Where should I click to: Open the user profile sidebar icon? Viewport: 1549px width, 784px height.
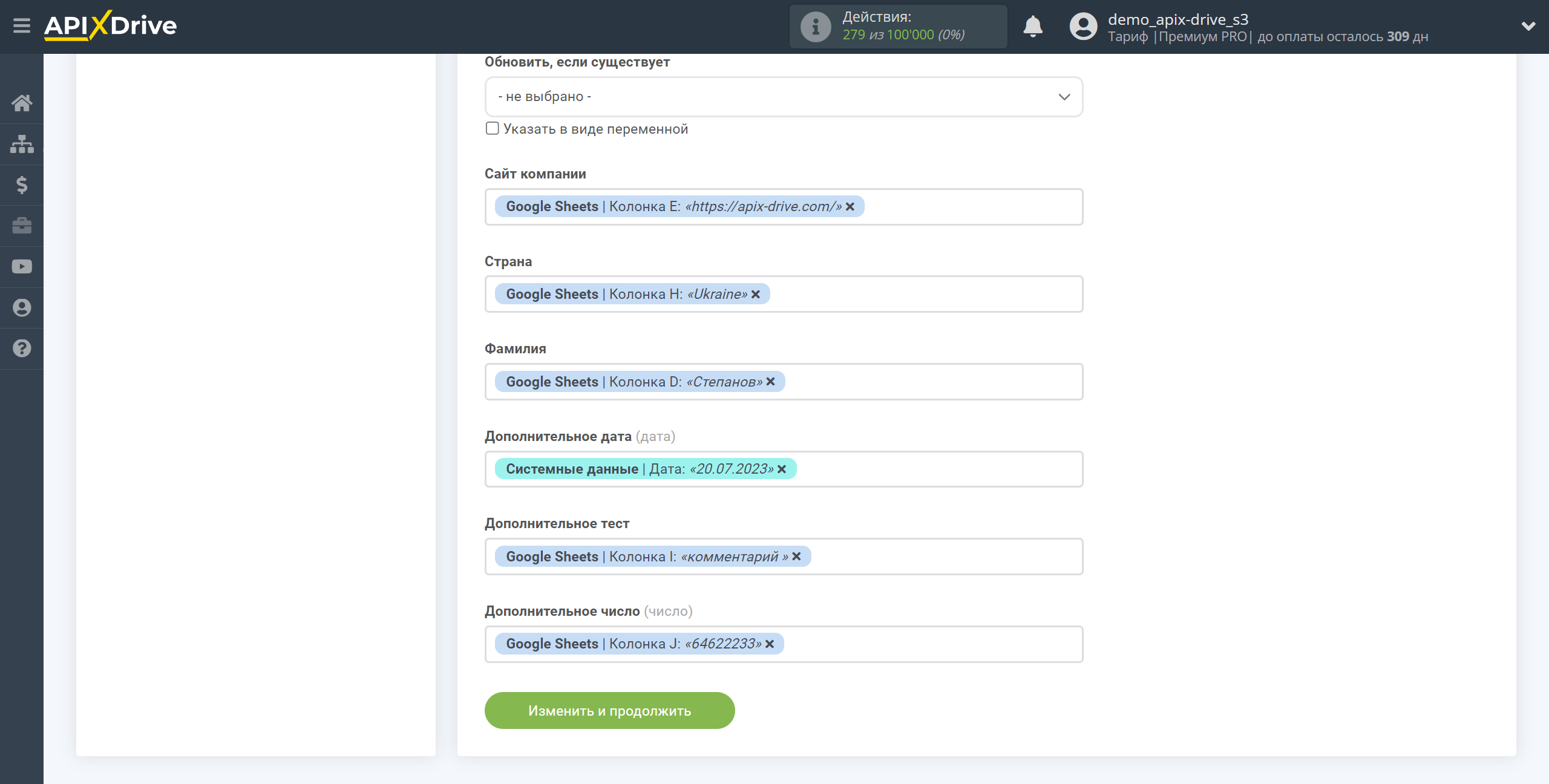click(x=22, y=308)
